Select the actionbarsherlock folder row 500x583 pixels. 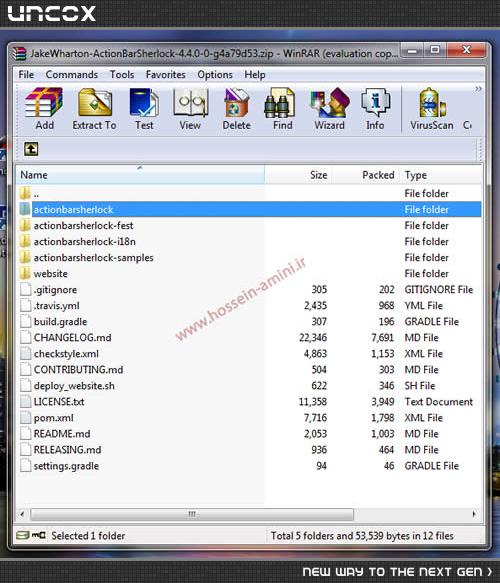click(x=250, y=209)
